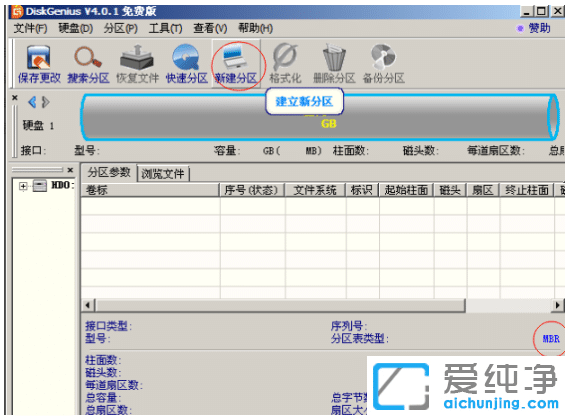Open the 文件(F) menu
This screenshot has height=416, width=567.
tap(30, 28)
